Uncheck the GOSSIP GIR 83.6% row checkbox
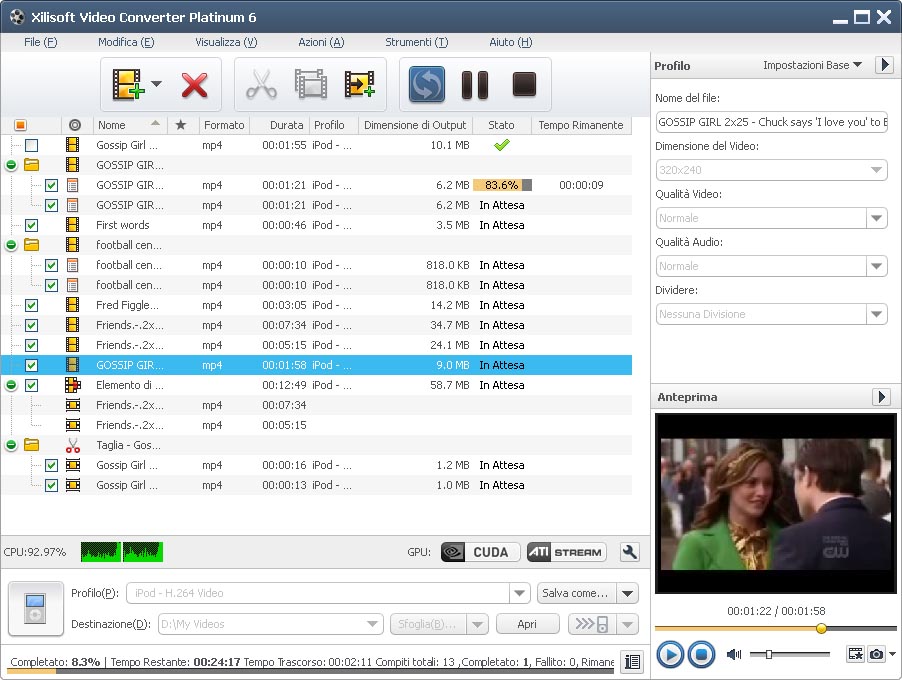 click(52, 185)
